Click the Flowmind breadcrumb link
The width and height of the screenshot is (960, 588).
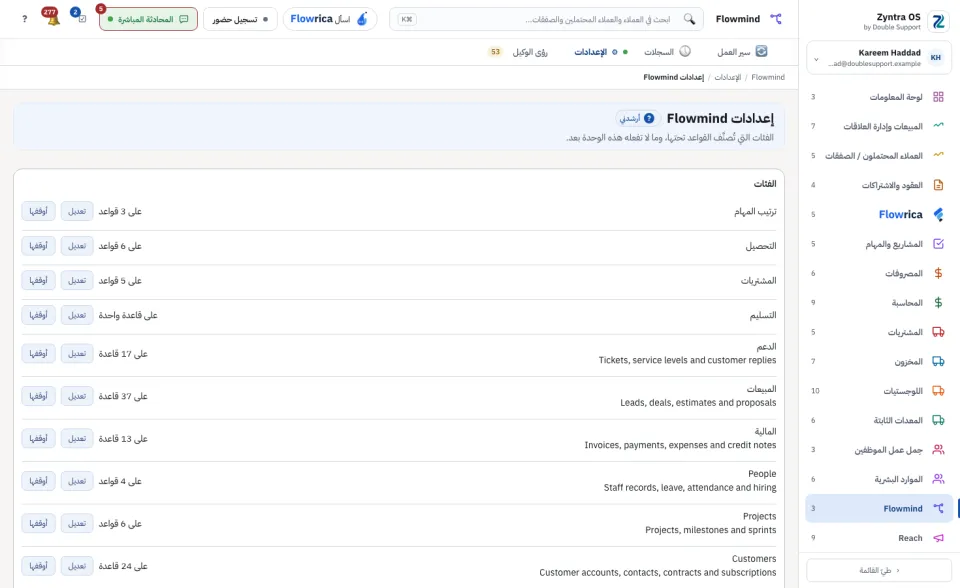[768, 77]
